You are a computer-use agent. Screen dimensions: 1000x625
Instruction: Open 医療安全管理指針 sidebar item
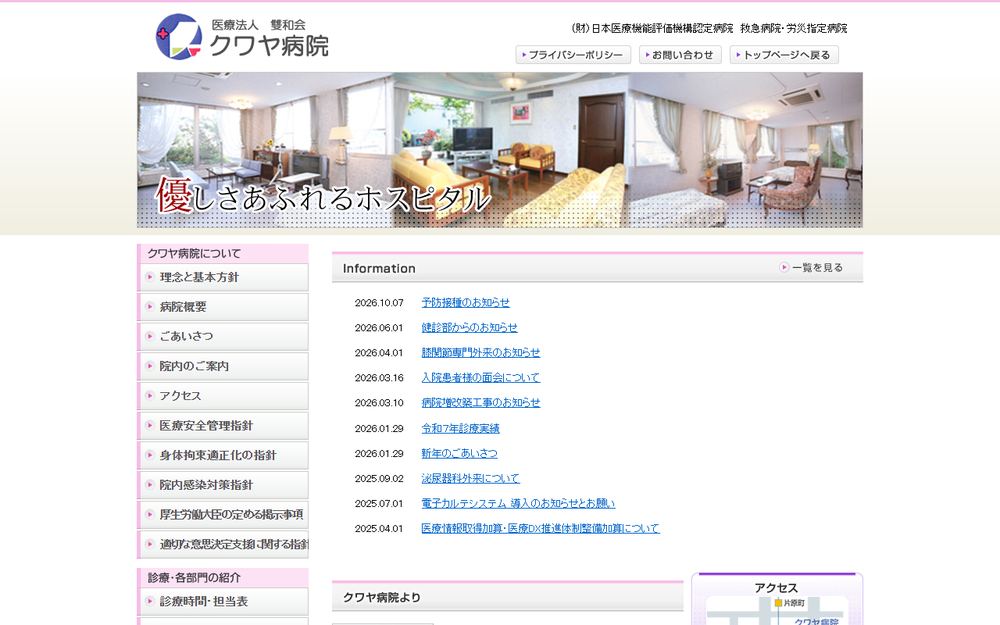(223, 425)
